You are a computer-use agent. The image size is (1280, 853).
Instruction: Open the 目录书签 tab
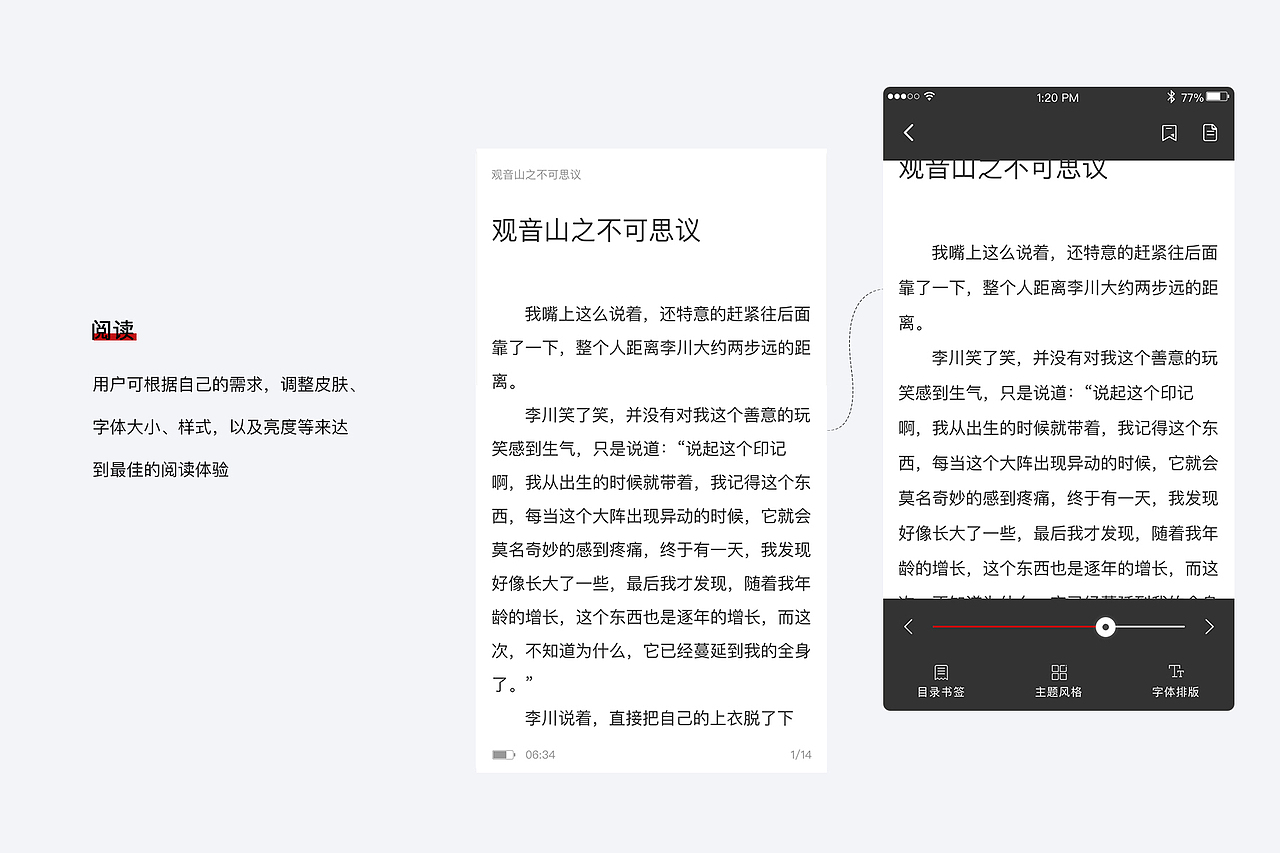(941, 681)
